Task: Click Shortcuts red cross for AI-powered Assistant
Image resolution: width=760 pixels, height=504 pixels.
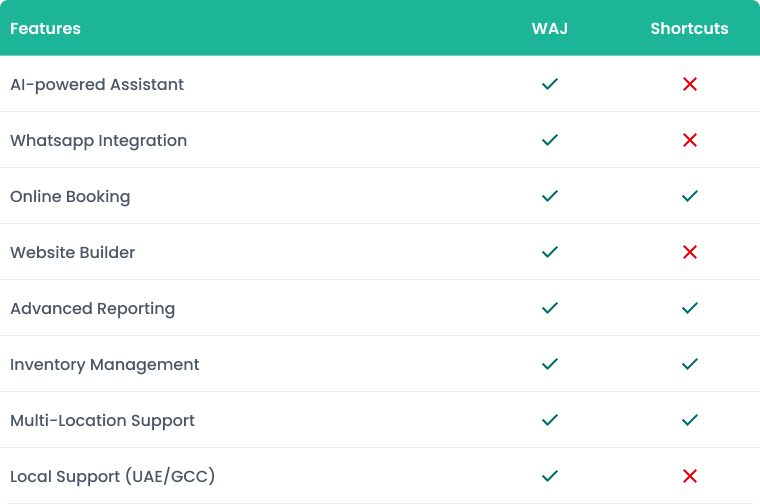Action: point(689,84)
